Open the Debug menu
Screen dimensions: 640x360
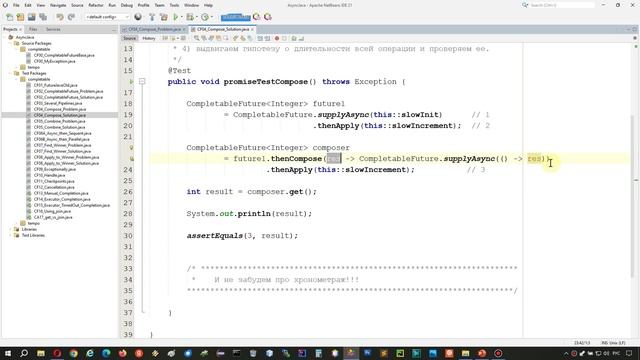click(127, 5)
